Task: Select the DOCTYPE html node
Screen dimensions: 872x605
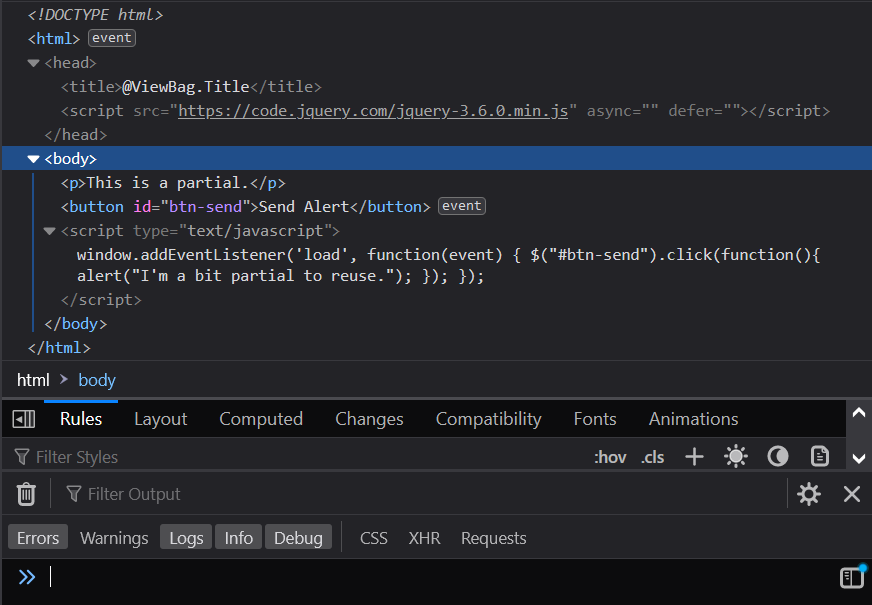Action: (x=95, y=14)
